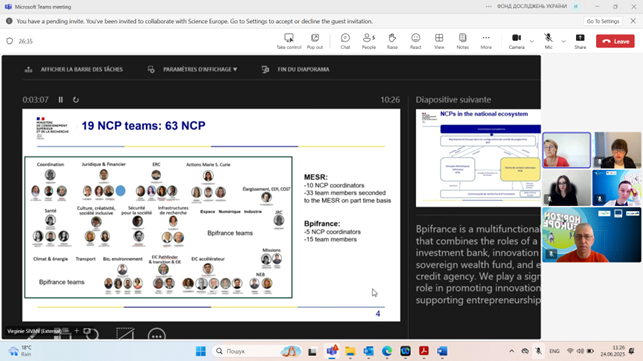
Task: Open Word from the taskbar
Action: 442,351
